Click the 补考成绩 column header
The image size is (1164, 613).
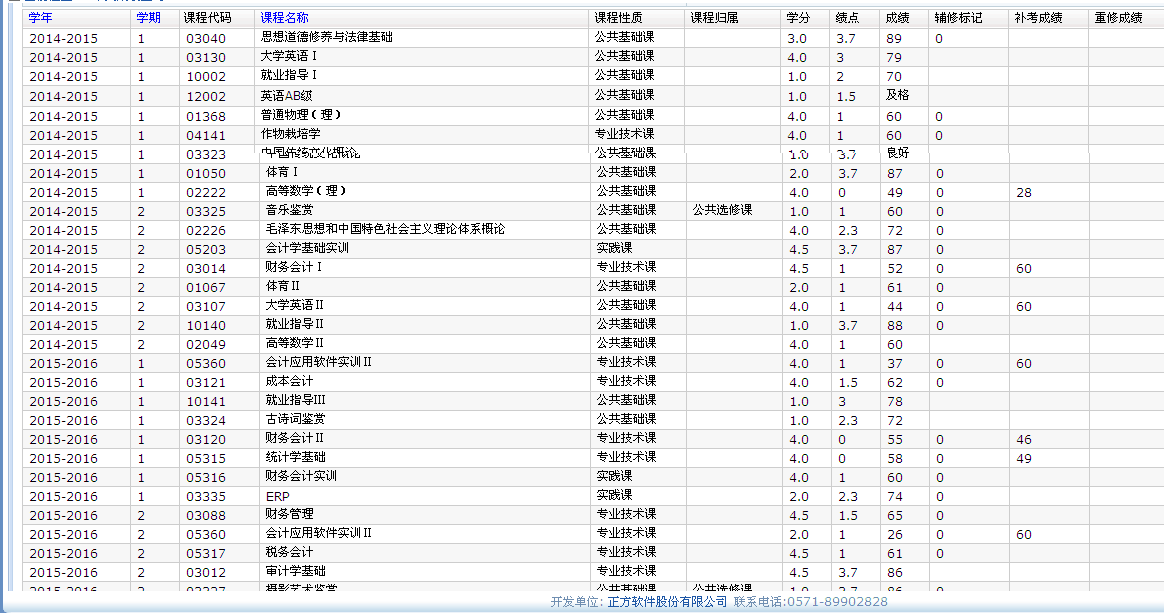click(x=1039, y=18)
